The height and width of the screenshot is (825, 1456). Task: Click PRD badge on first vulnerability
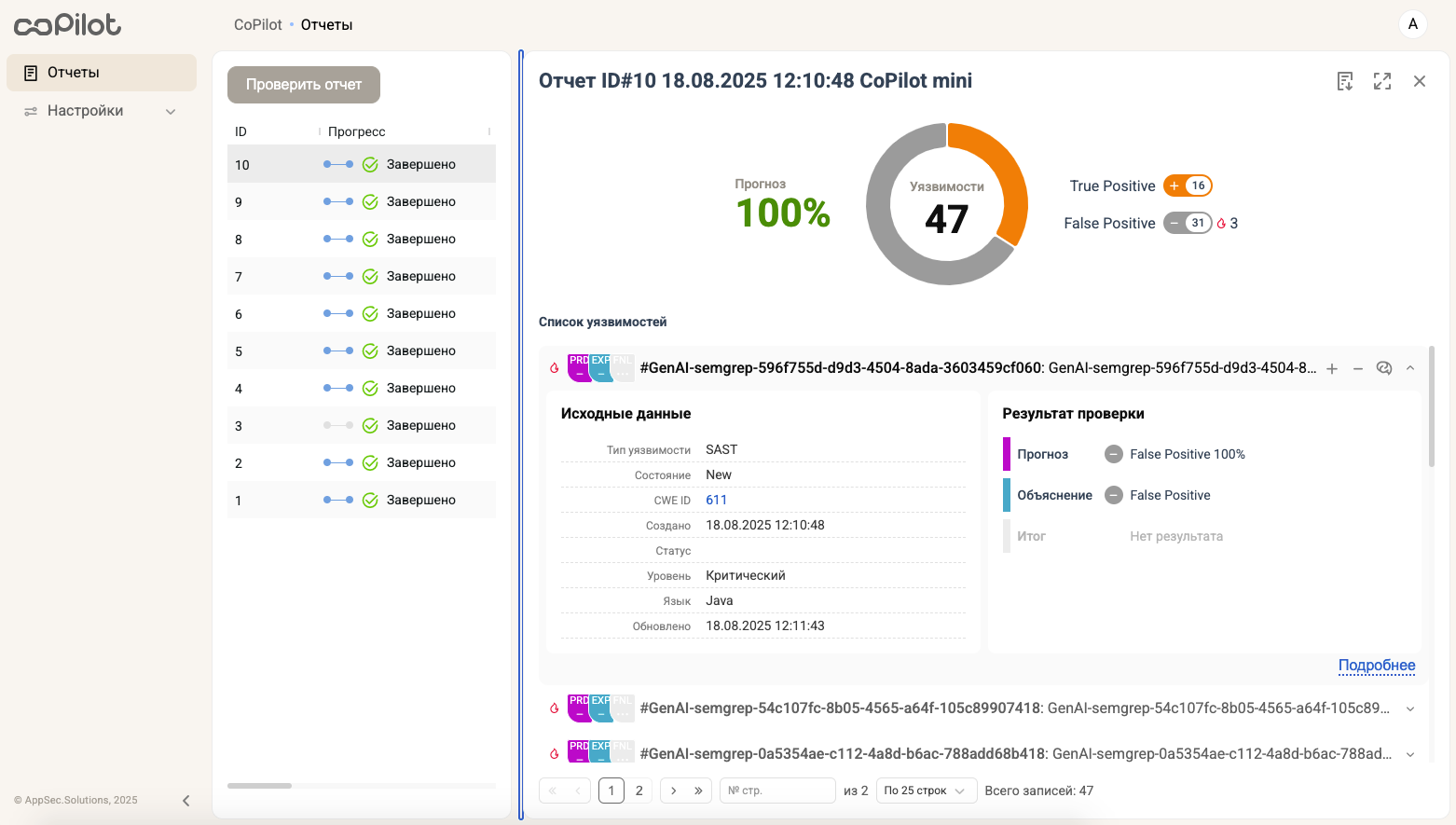(x=579, y=368)
